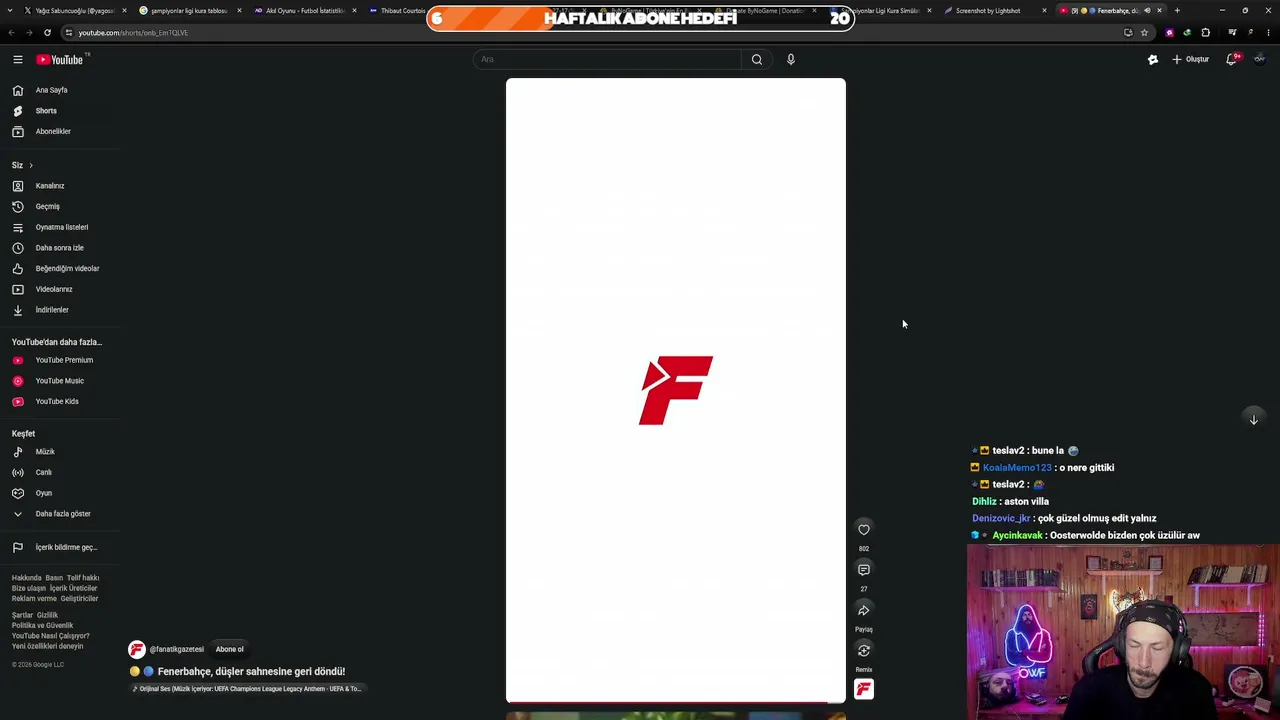1280x720 pixels.
Task: Switch to şampiyonlar ligi kura tablosu tab
Action: click(189, 10)
